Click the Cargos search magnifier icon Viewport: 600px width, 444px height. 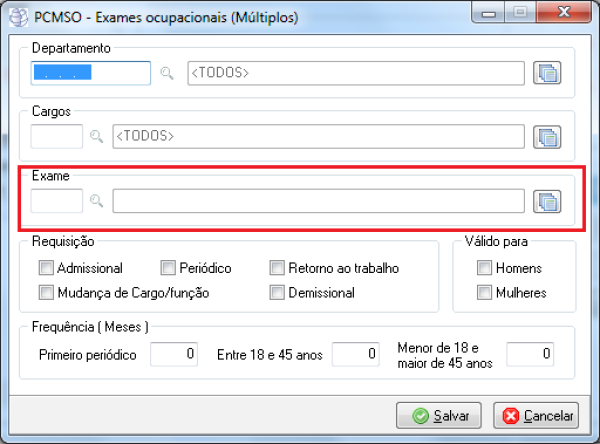(97, 137)
